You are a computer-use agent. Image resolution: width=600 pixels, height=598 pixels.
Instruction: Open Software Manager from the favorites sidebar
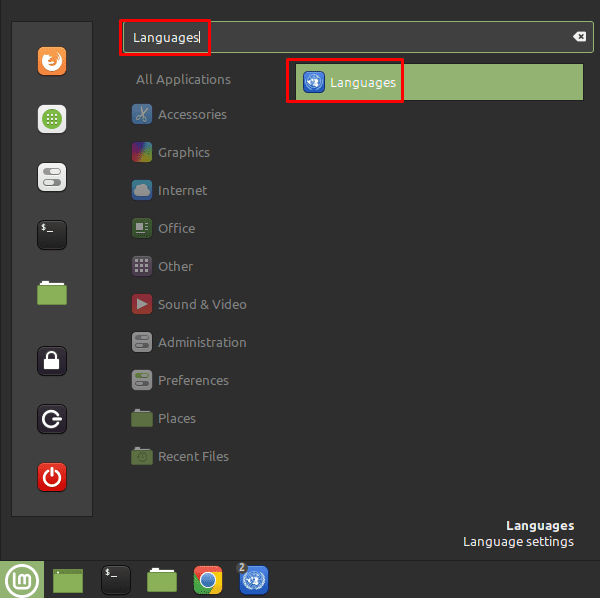click(52, 119)
